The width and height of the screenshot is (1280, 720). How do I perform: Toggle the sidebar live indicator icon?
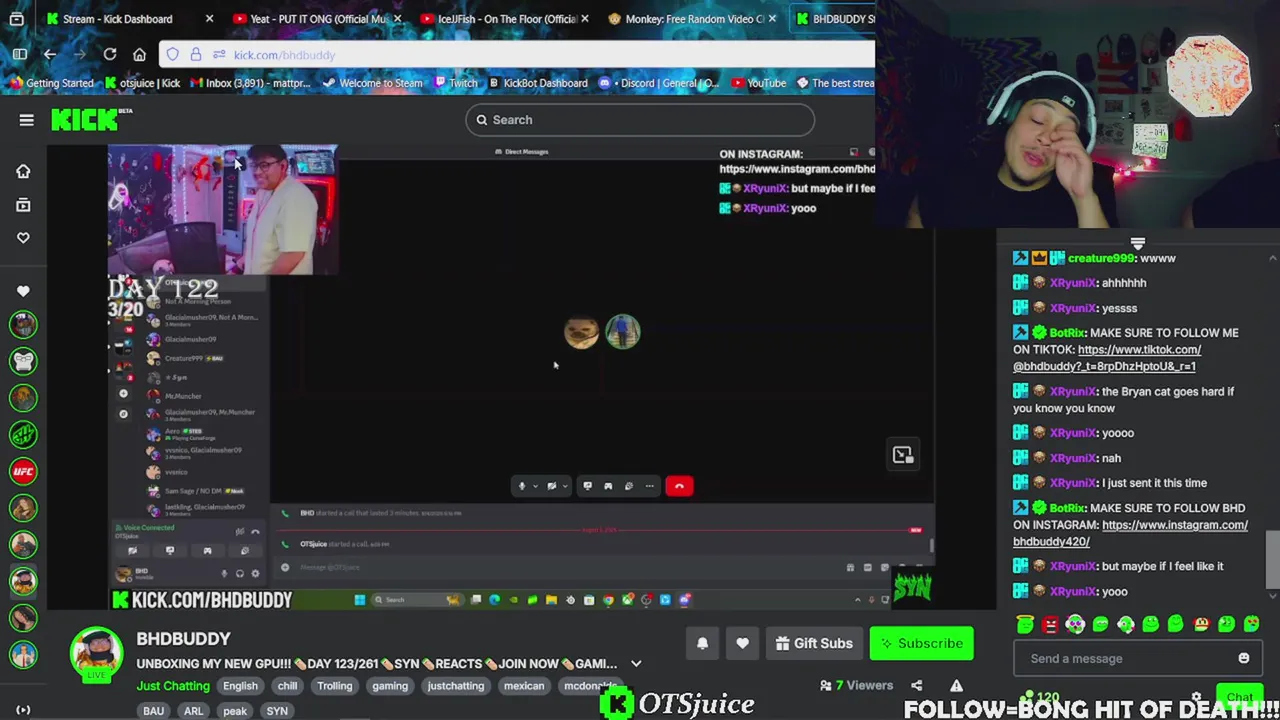pyautogui.click(x=23, y=710)
